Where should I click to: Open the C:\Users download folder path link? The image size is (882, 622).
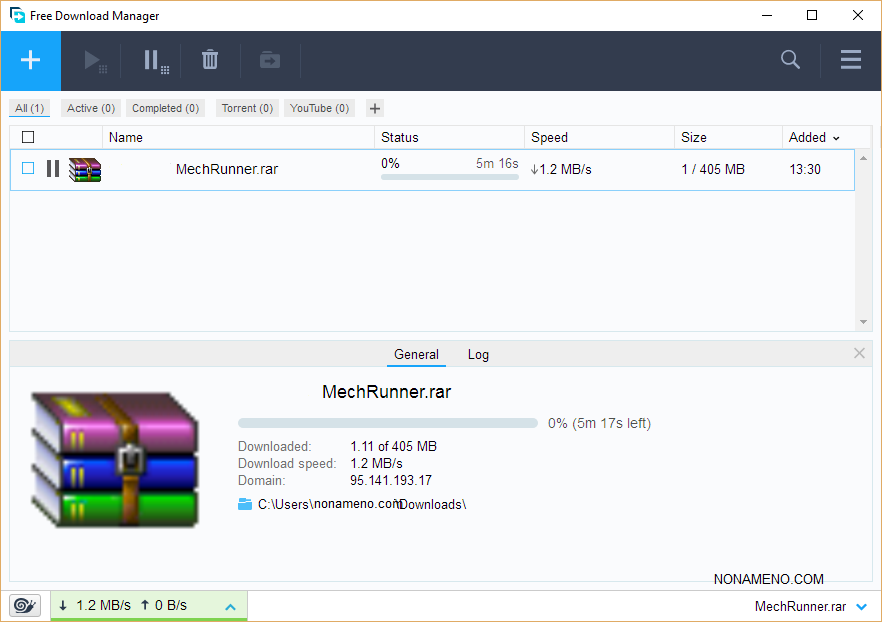point(360,504)
